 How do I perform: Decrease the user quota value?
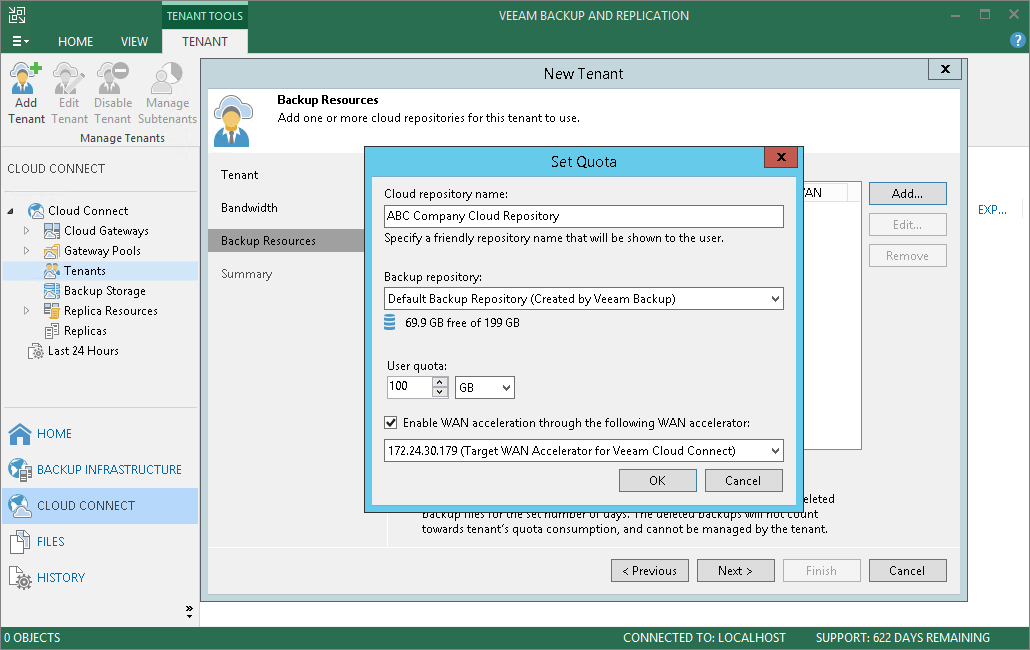(440, 392)
